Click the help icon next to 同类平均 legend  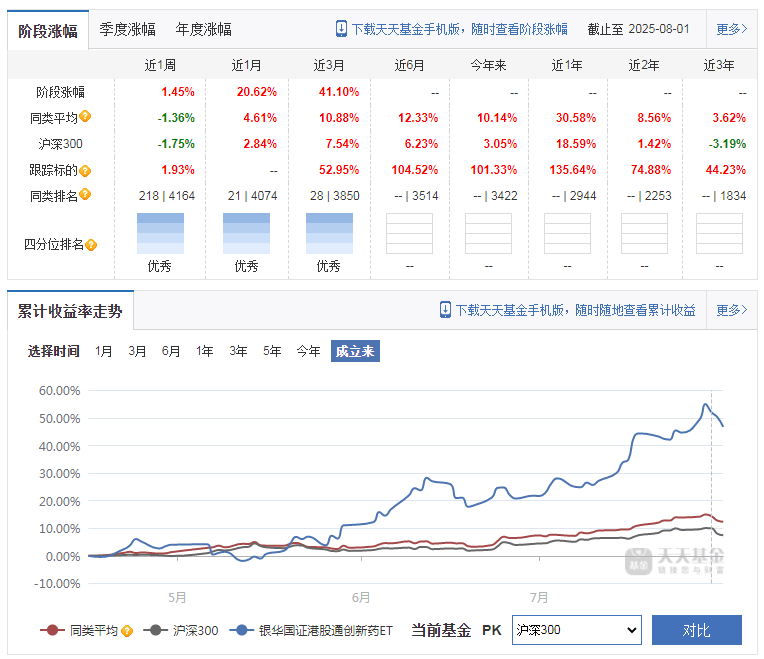[x=127, y=631]
